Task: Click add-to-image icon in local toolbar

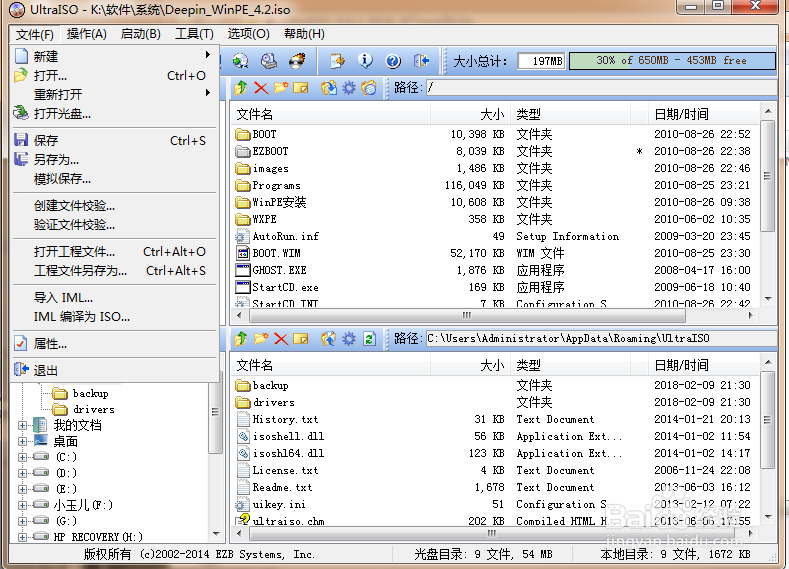Action: pyautogui.click(x=329, y=339)
